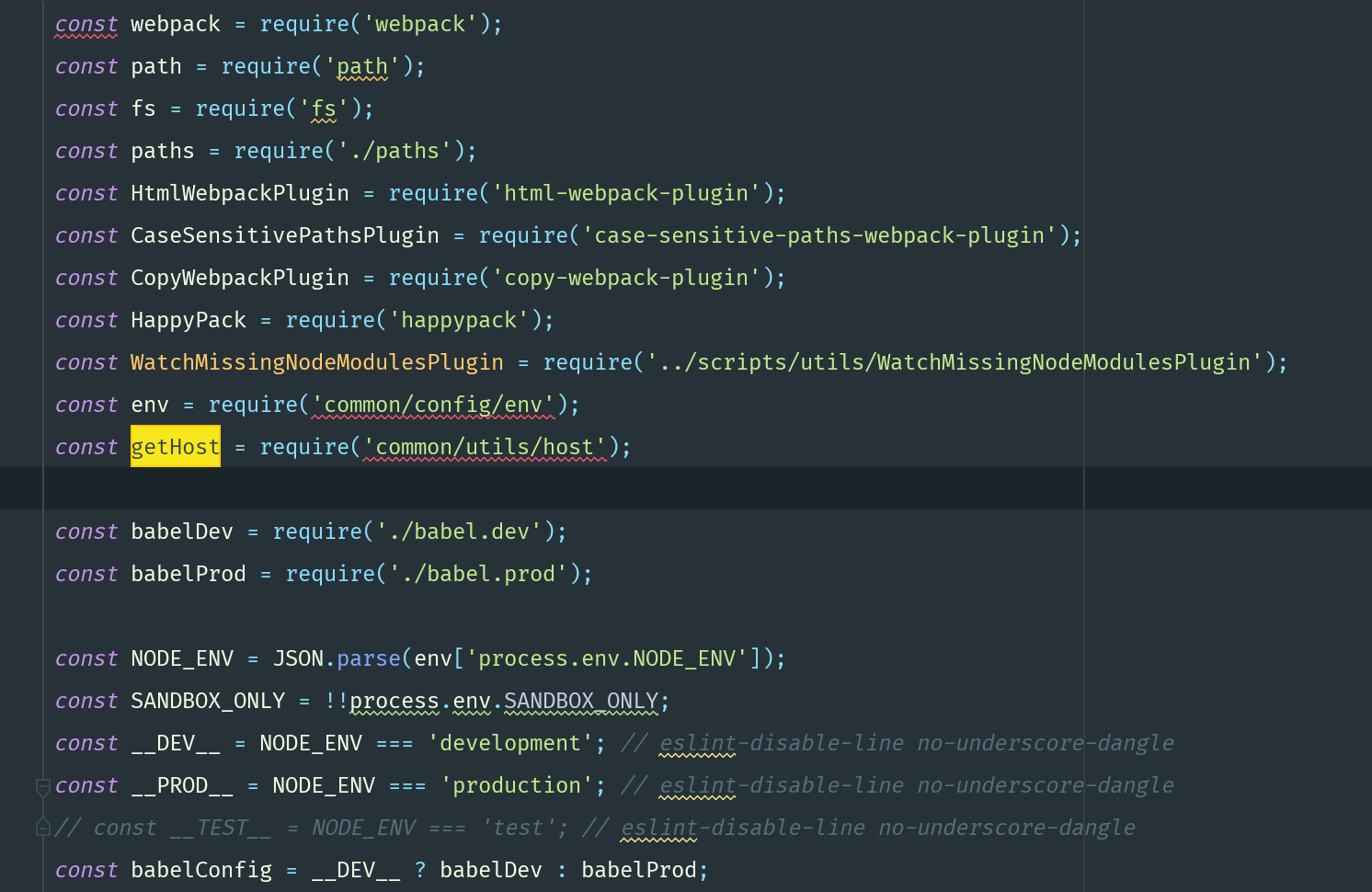Screen dimensions: 1372x892
Task: Place cursor on the empty highlighted line
Action: pyautogui.click(x=552, y=488)
